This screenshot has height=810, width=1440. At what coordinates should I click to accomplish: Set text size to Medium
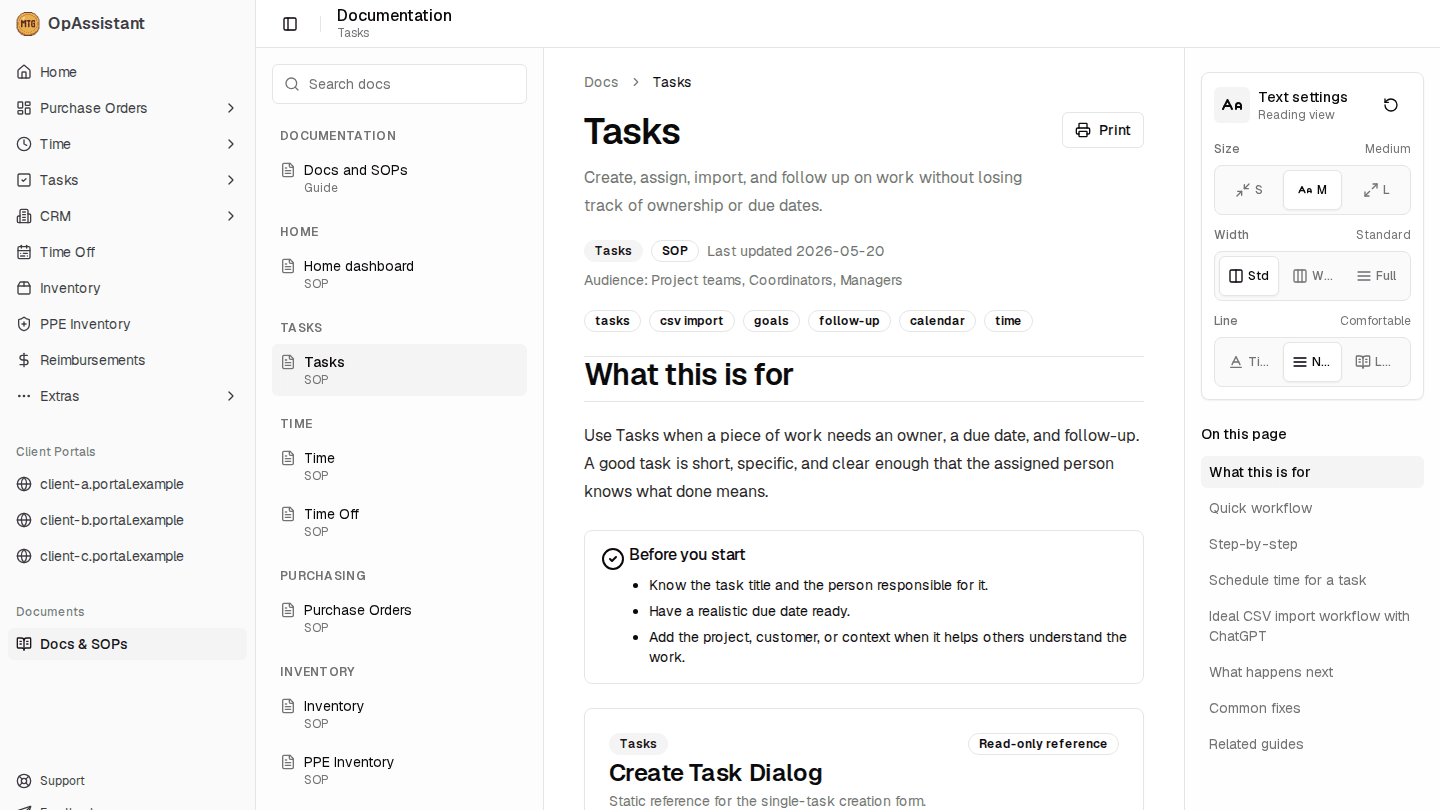tap(1312, 190)
